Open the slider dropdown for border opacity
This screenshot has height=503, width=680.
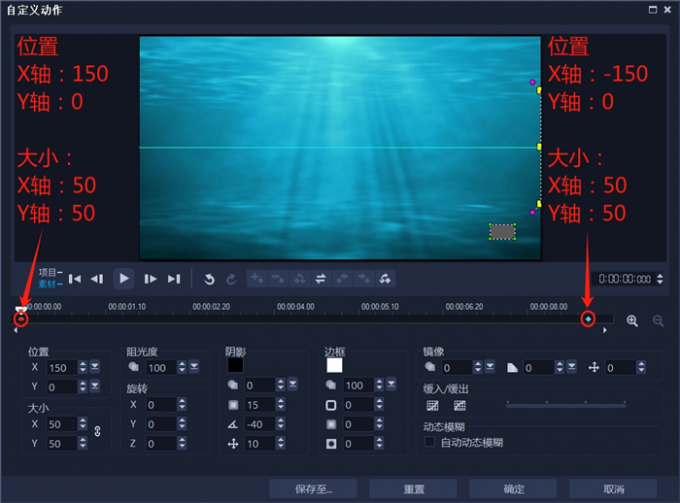pos(392,385)
